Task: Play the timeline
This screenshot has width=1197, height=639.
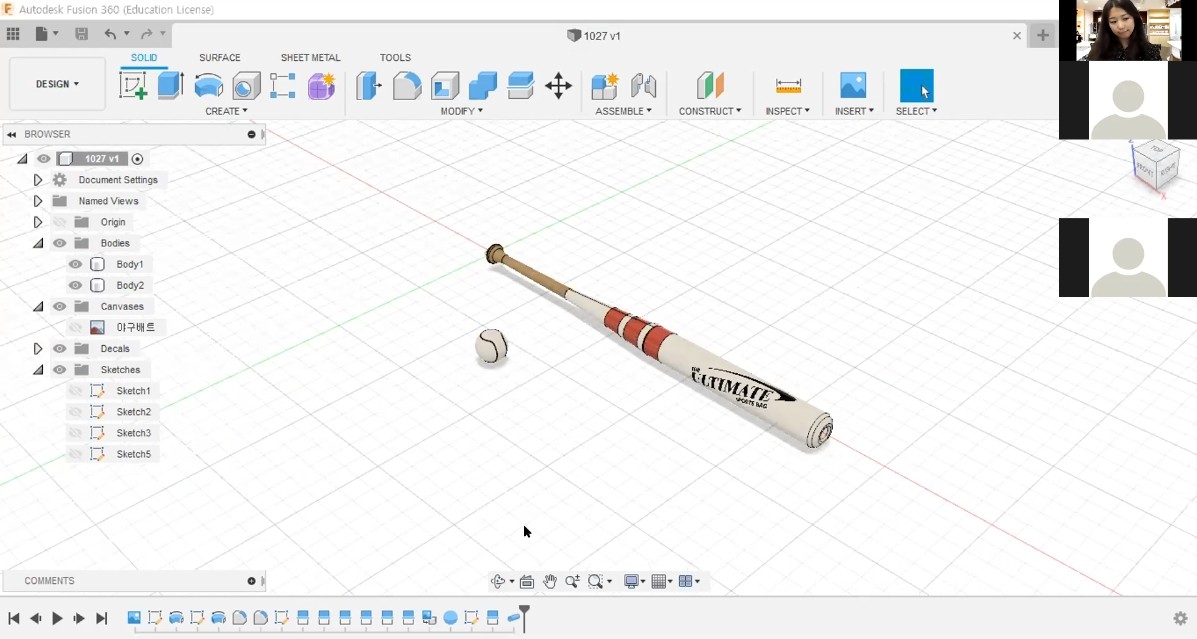Action: [x=57, y=618]
